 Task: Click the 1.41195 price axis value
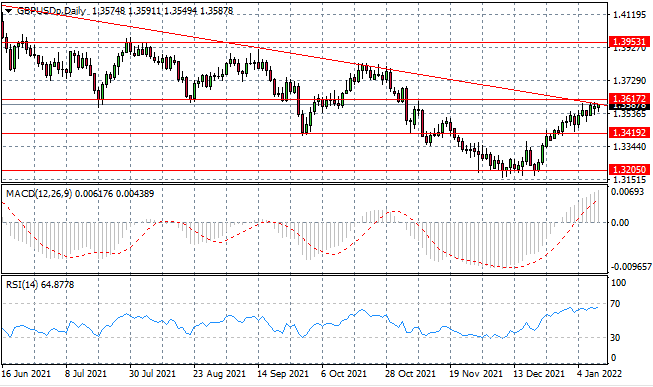[x=629, y=15]
